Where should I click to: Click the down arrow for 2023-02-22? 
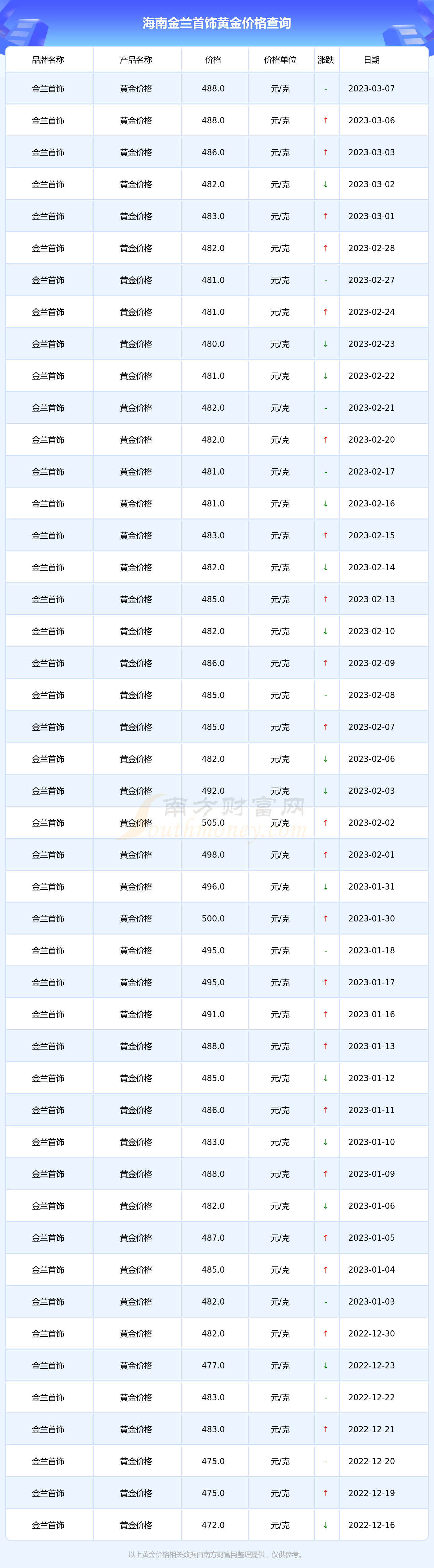pyautogui.click(x=325, y=376)
